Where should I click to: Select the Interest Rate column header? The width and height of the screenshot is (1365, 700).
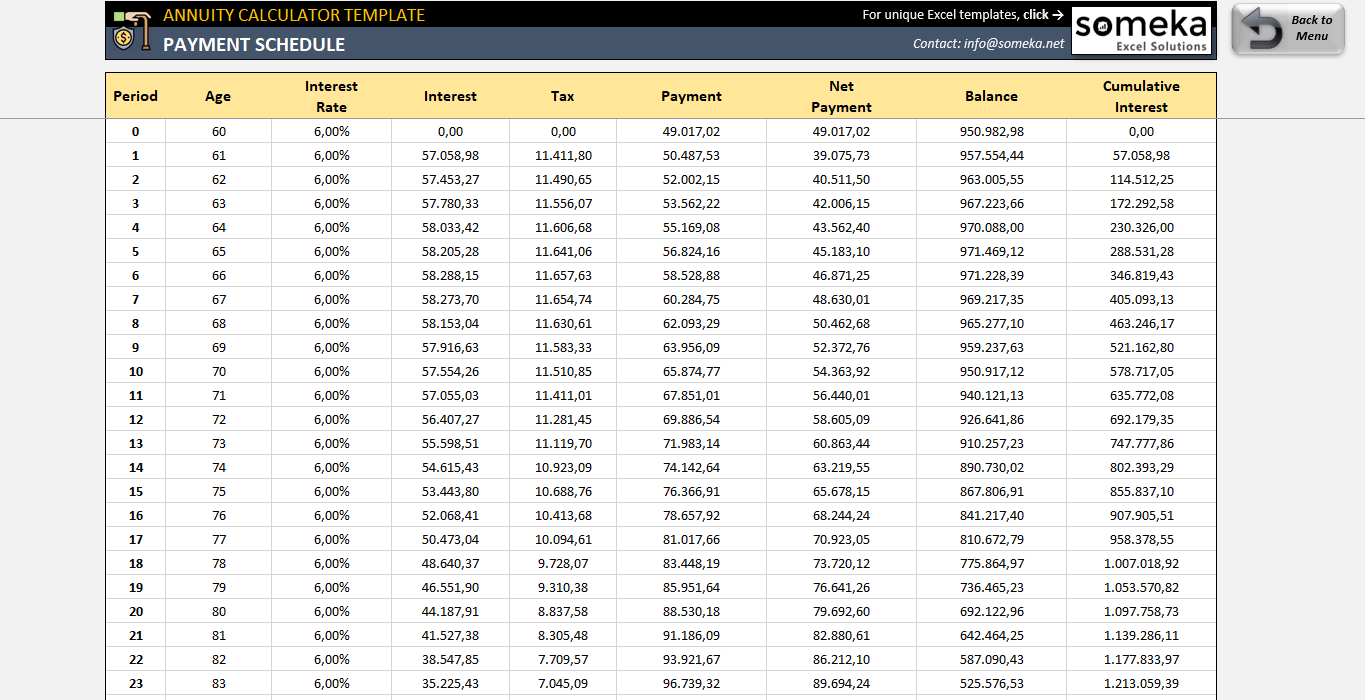pyautogui.click(x=331, y=96)
